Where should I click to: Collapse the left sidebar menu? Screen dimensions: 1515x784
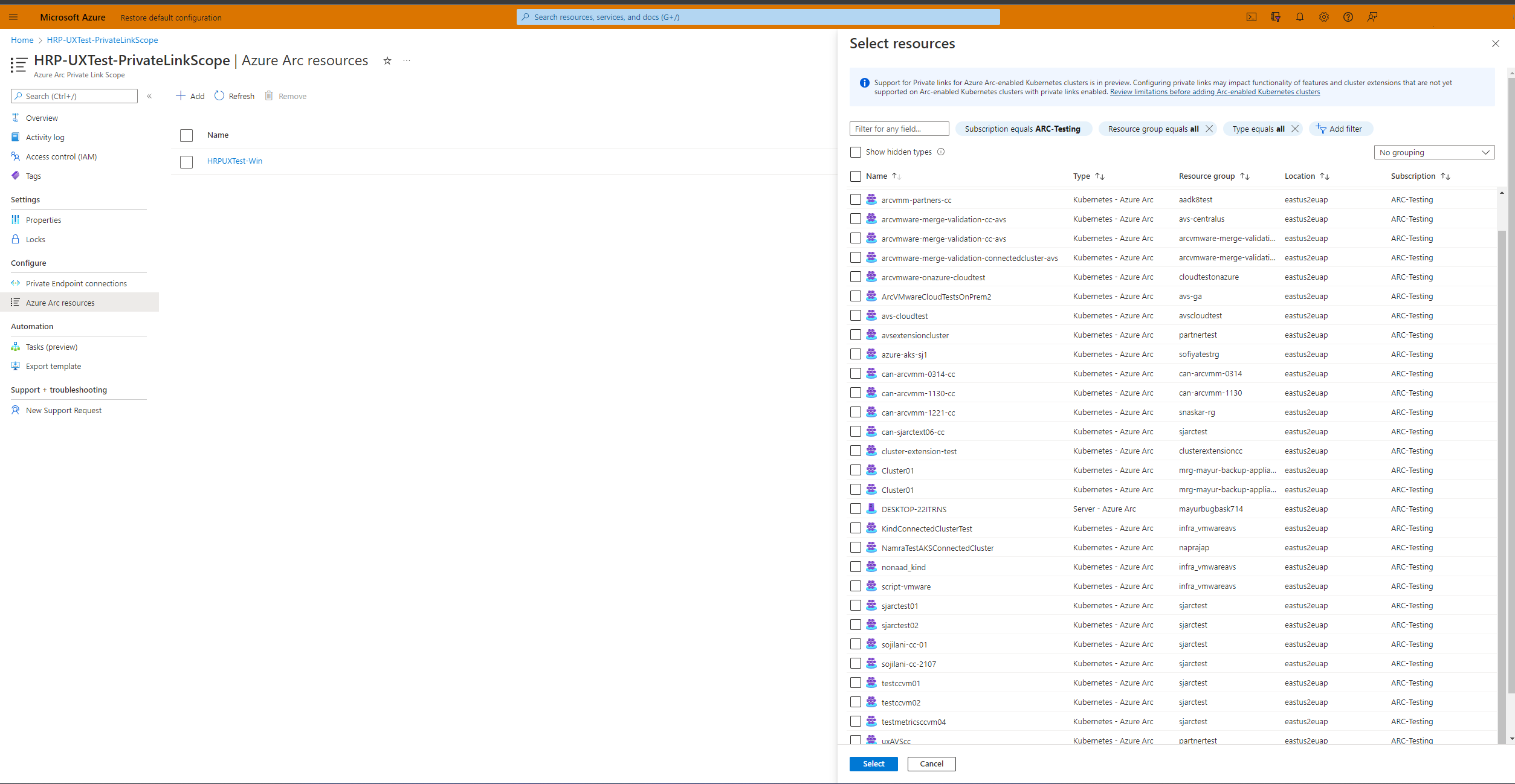click(x=149, y=96)
